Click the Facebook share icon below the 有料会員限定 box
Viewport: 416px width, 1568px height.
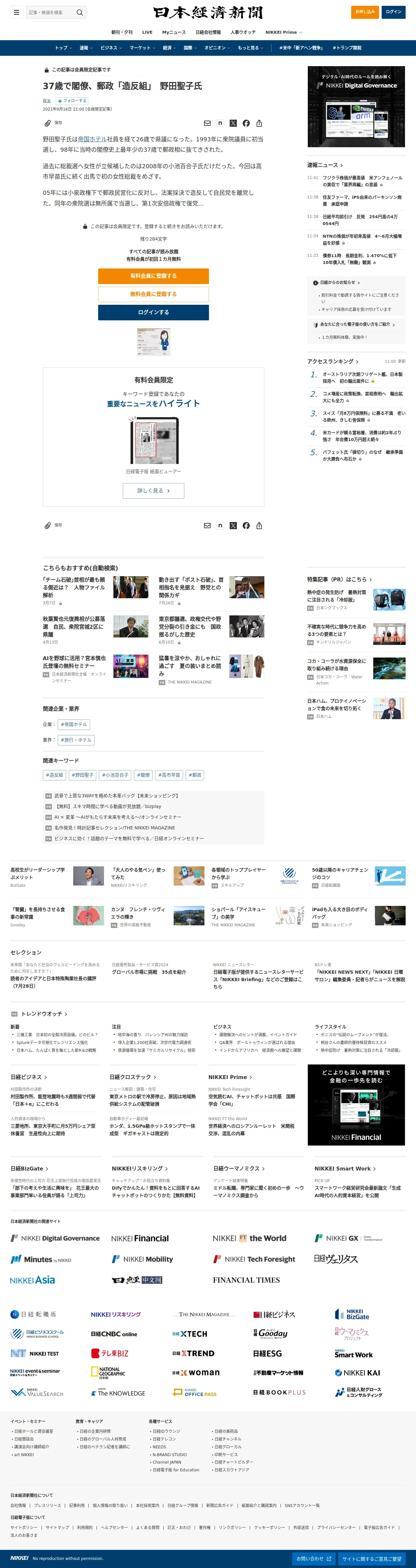tap(246, 525)
